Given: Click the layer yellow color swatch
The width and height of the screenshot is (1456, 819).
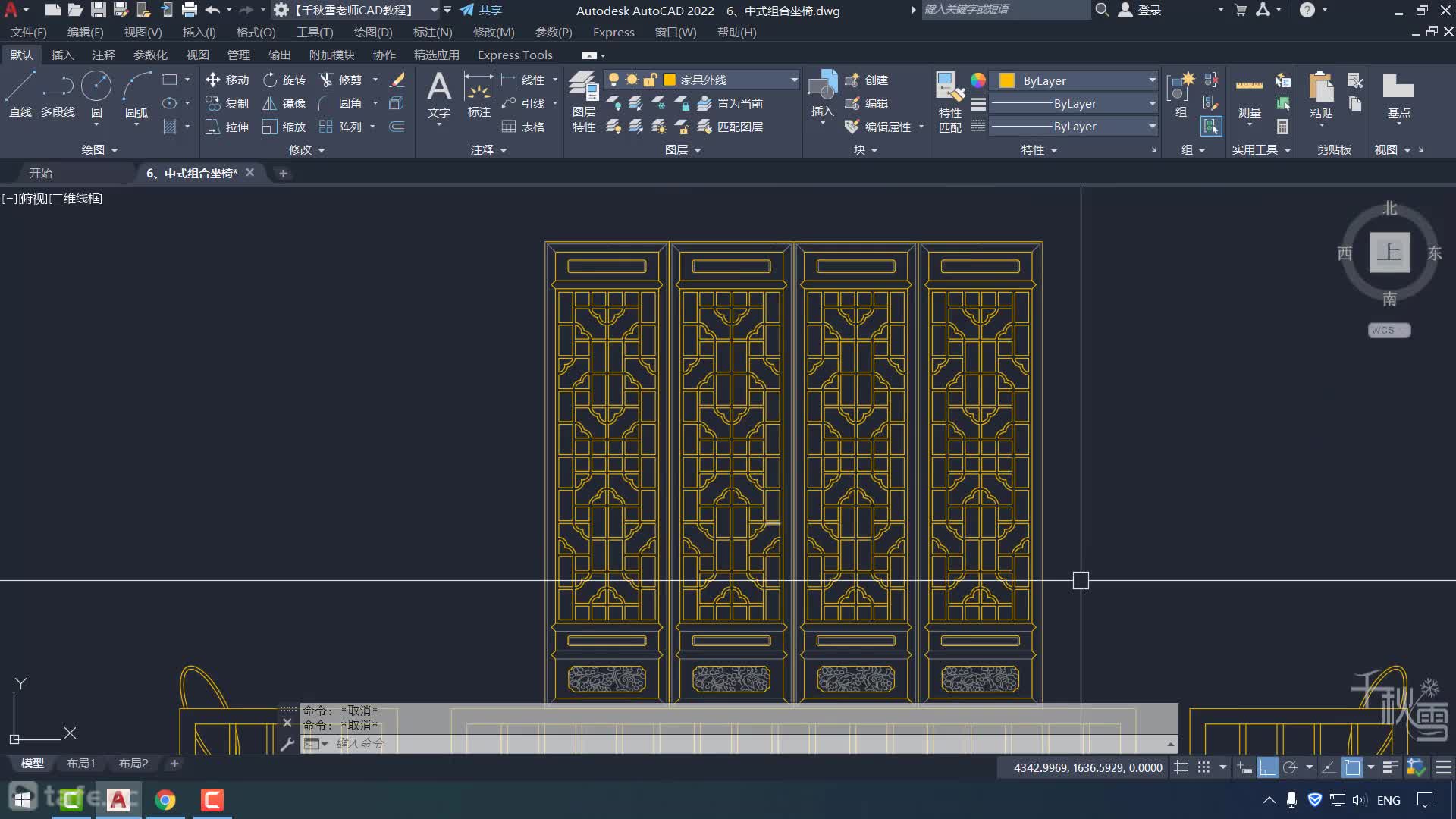Looking at the screenshot, I should pyautogui.click(x=670, y=80).
